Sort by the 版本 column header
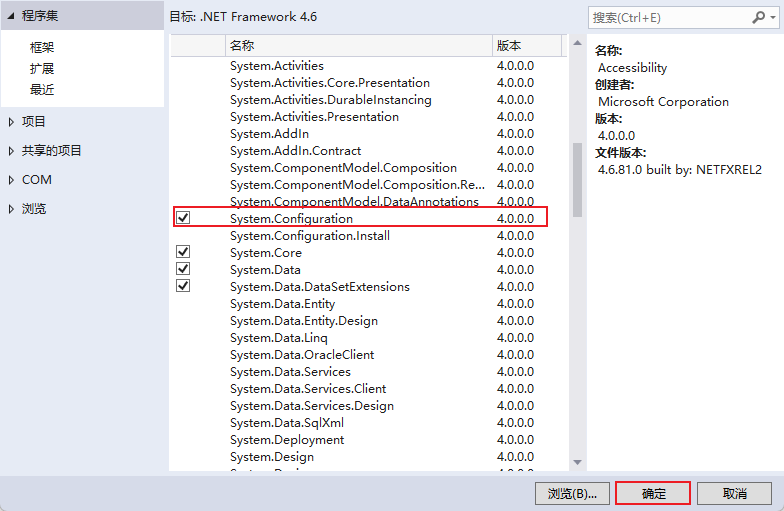784x511 pixels. 527,46
